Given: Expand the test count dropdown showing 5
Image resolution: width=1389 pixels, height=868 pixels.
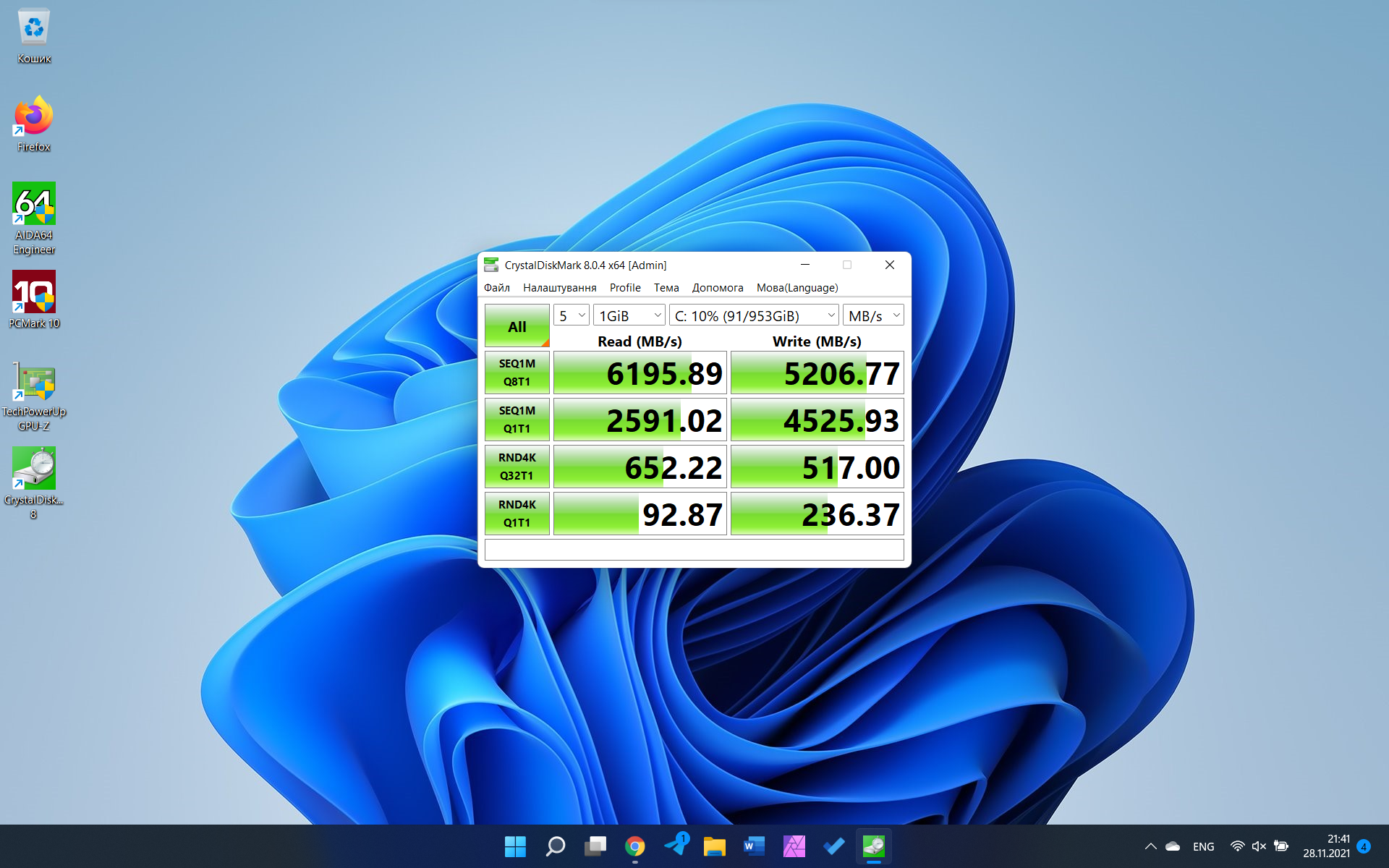Looking at the screenshot, I should [x=572, y=315].
